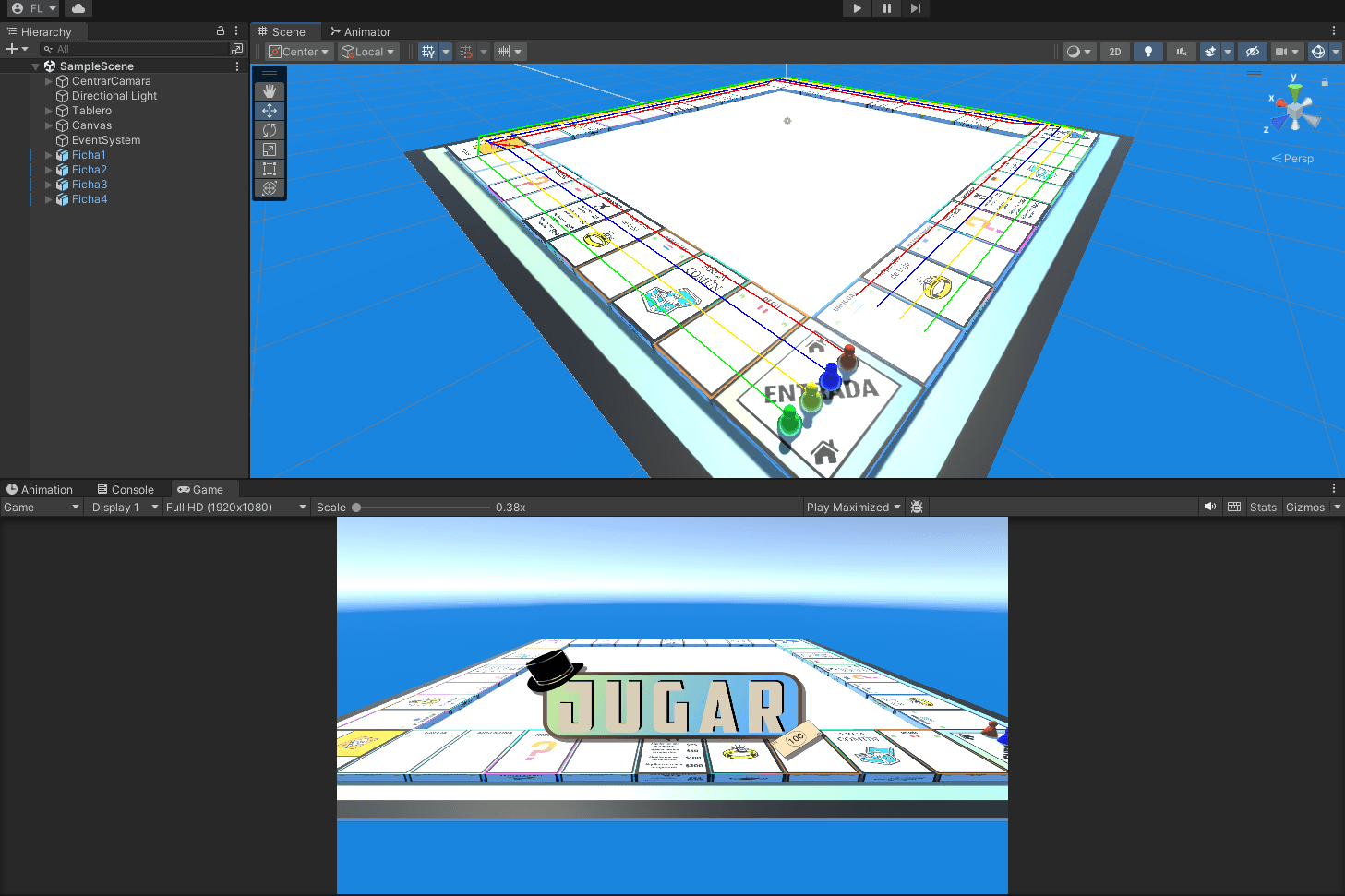1345x896 pixels.
Task: Click the Pause button
Action: point(887,8)
